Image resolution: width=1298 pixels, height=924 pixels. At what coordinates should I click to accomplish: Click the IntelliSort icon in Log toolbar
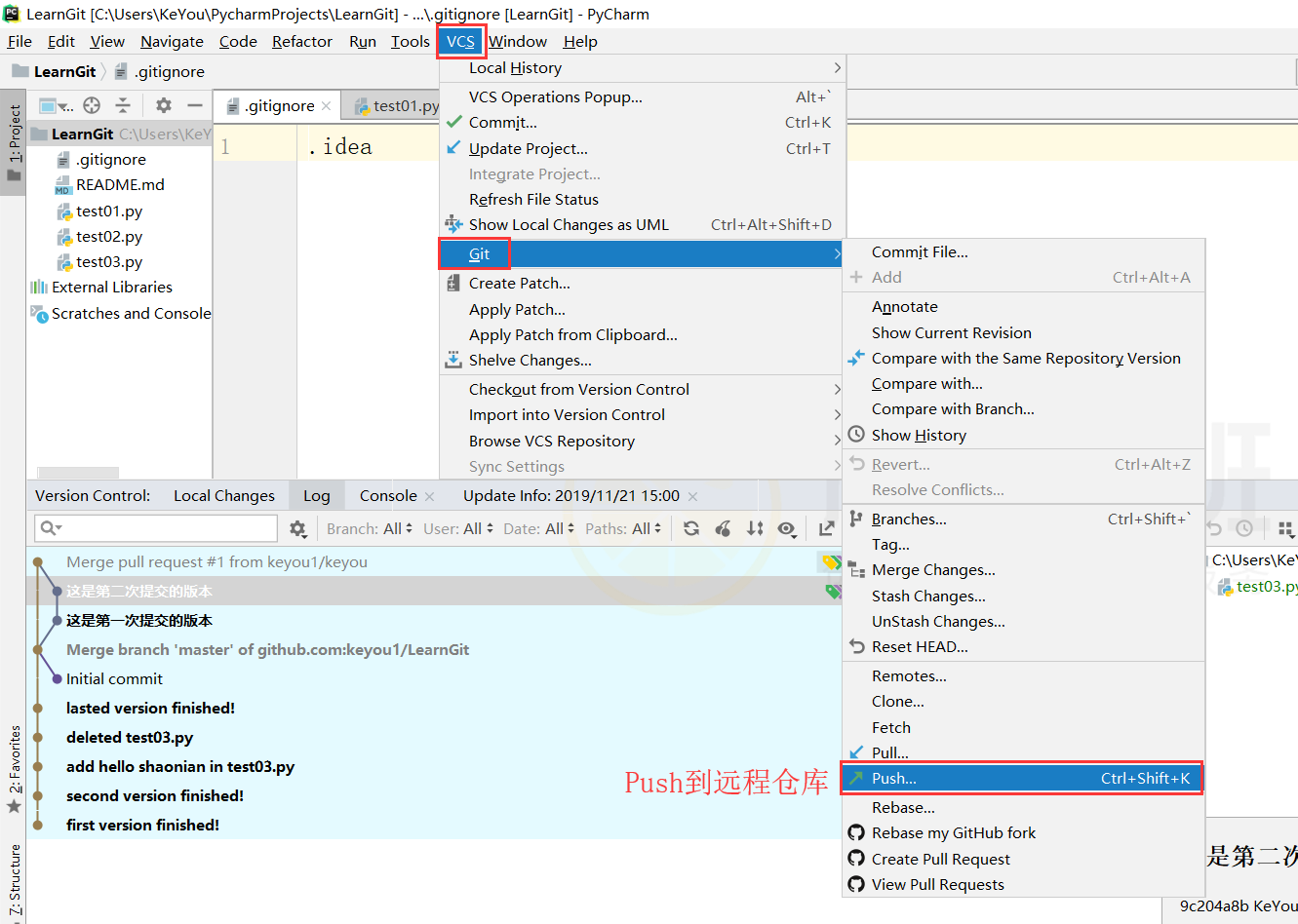pyautogui.click(x=755, y=528)
